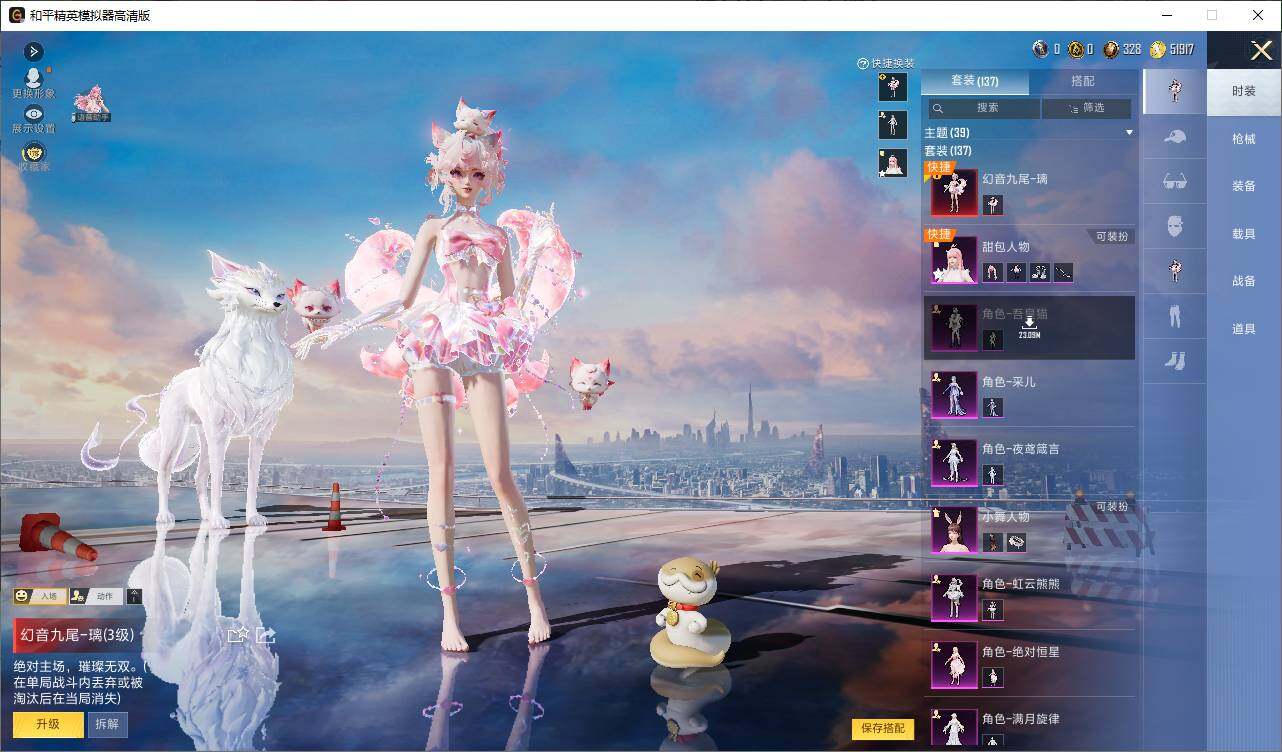Screen dimensions: 1282x752
Task: Open the shoes category icon
Action: (1175, 361)
